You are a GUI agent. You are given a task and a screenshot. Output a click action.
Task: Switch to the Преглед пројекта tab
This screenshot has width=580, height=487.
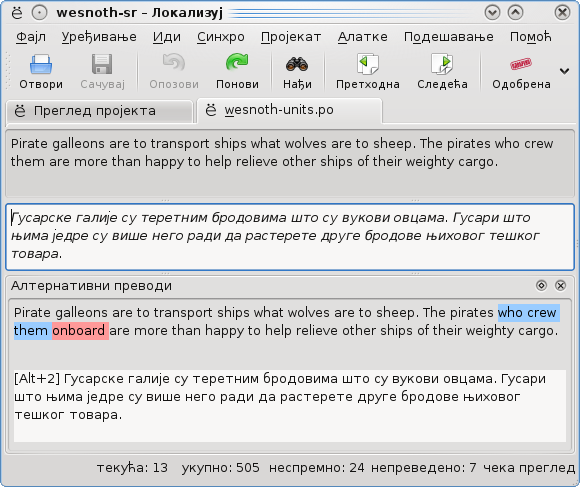point(100,111)
